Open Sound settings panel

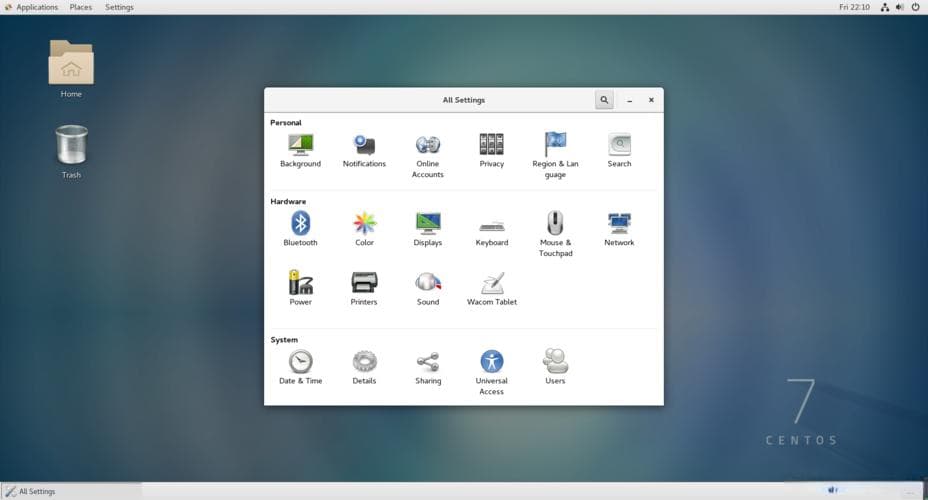pos(428,289)
